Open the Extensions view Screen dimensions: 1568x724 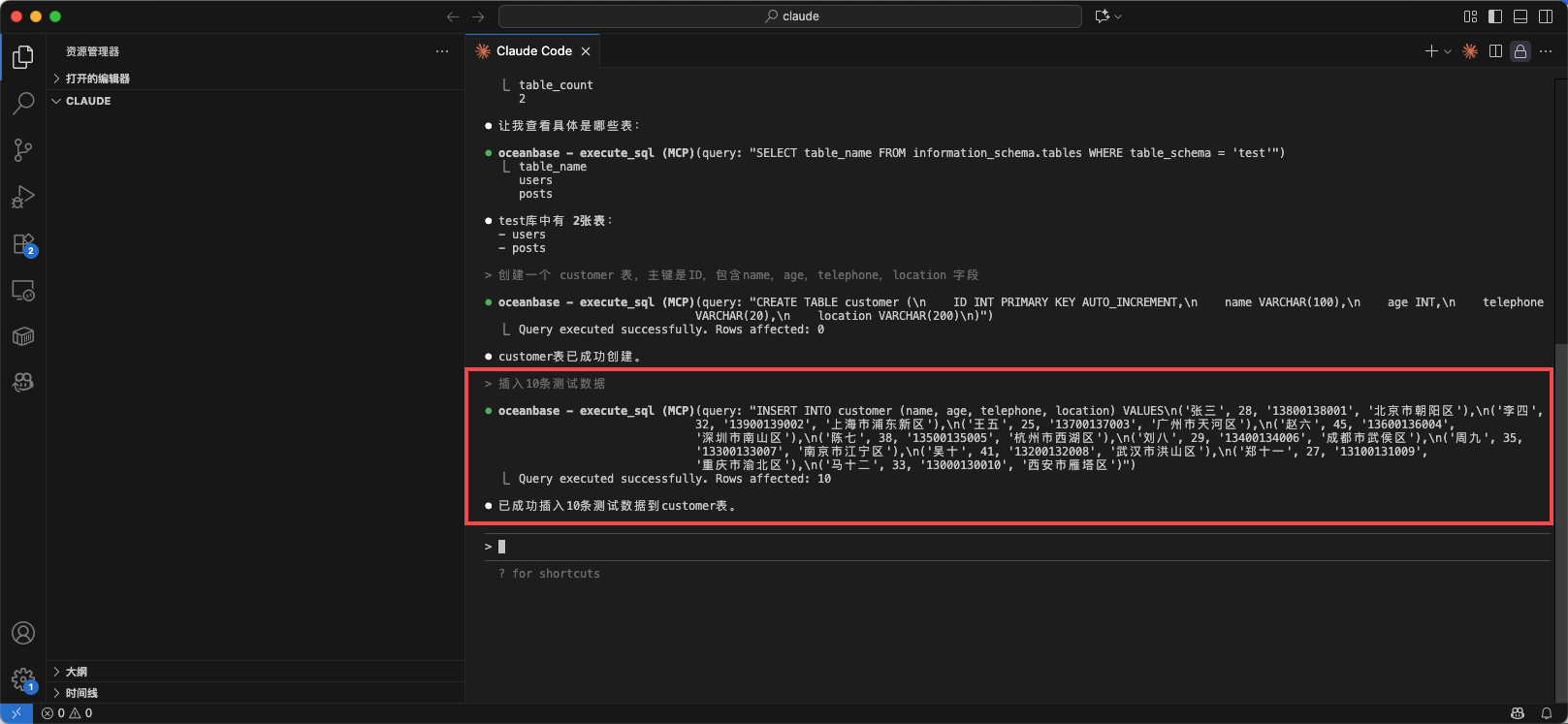click(x=23, y=243)
